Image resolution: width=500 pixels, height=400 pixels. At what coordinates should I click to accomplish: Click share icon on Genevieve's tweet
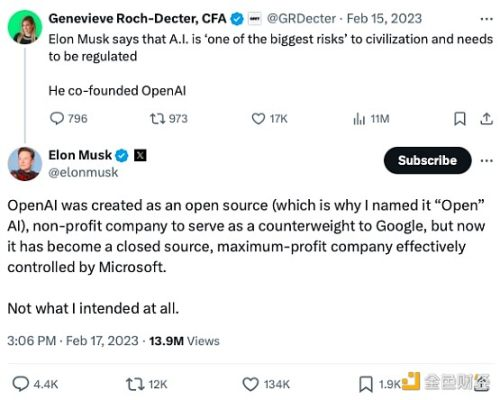pos(487,119)
